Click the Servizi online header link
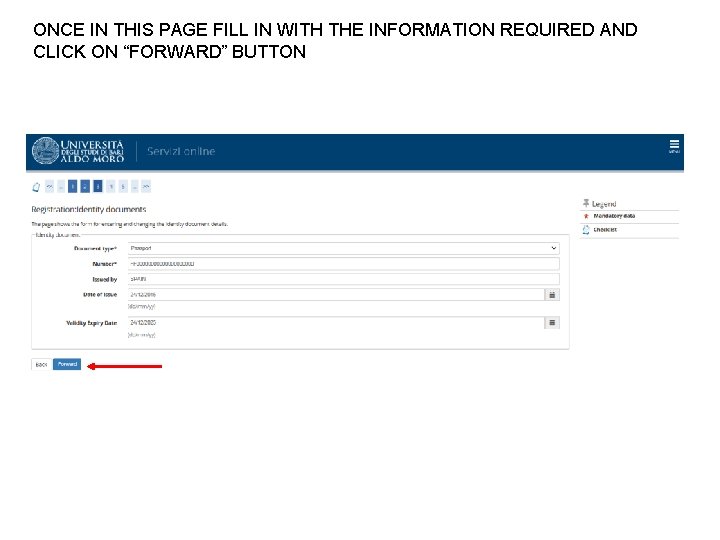Image resolution: width=720 pixels, height=540 pixels. [181, 151]
